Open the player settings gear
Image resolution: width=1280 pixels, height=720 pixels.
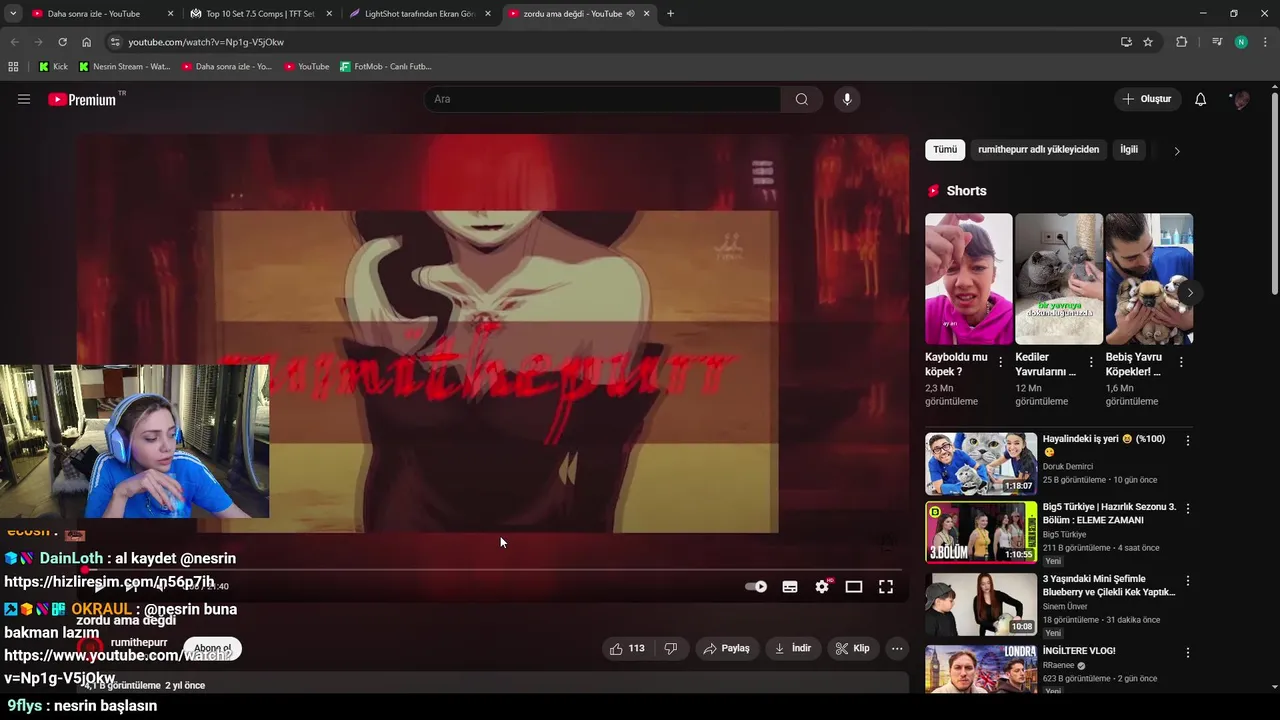822,587
